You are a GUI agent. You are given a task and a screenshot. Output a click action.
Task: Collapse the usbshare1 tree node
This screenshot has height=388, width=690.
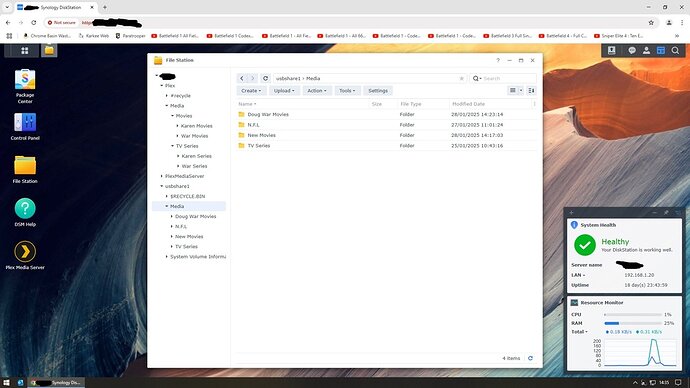[x=161, y=186]
